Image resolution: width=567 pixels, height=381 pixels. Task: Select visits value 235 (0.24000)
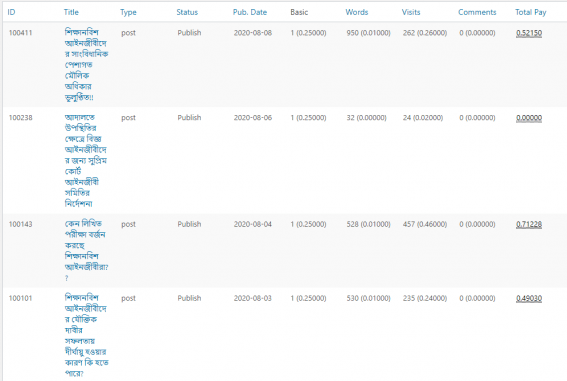tap(425, 299)
